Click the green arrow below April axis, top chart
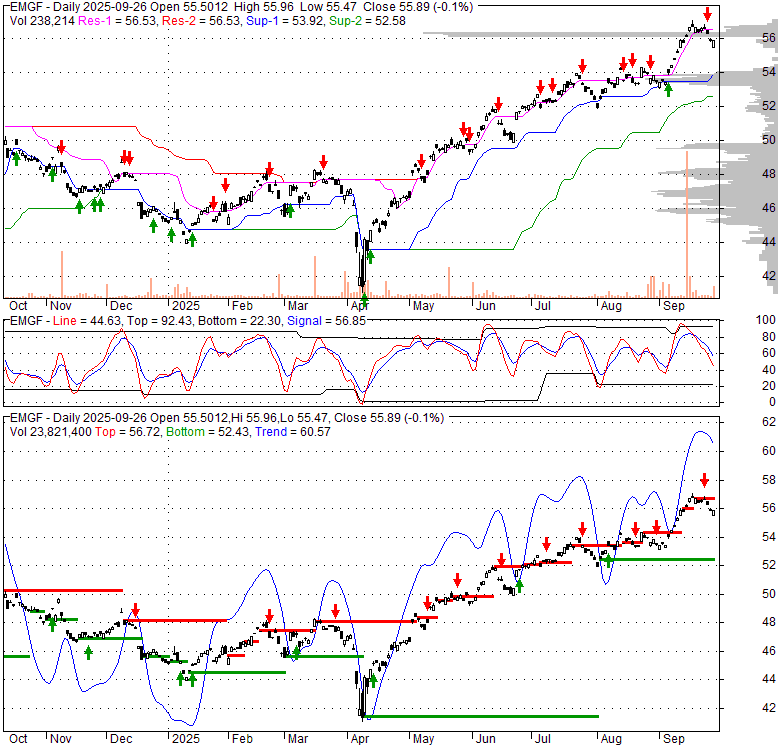The width and height of the screenshot is (780, 745). click(x=364, y=300)
